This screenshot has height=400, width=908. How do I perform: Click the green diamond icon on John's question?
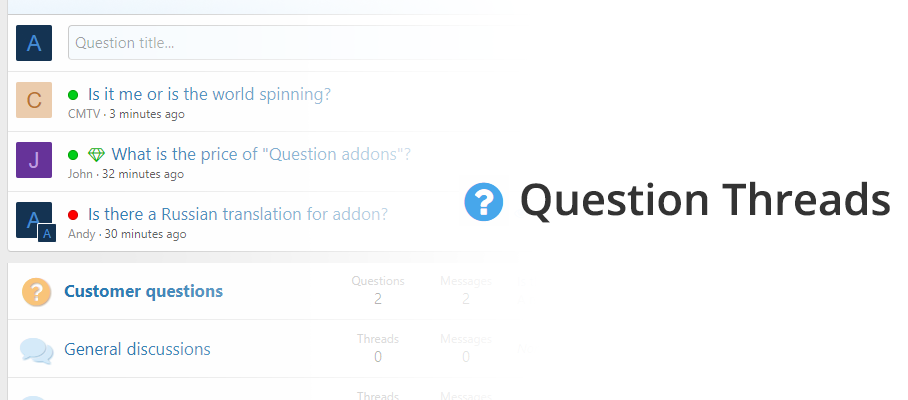96,155
